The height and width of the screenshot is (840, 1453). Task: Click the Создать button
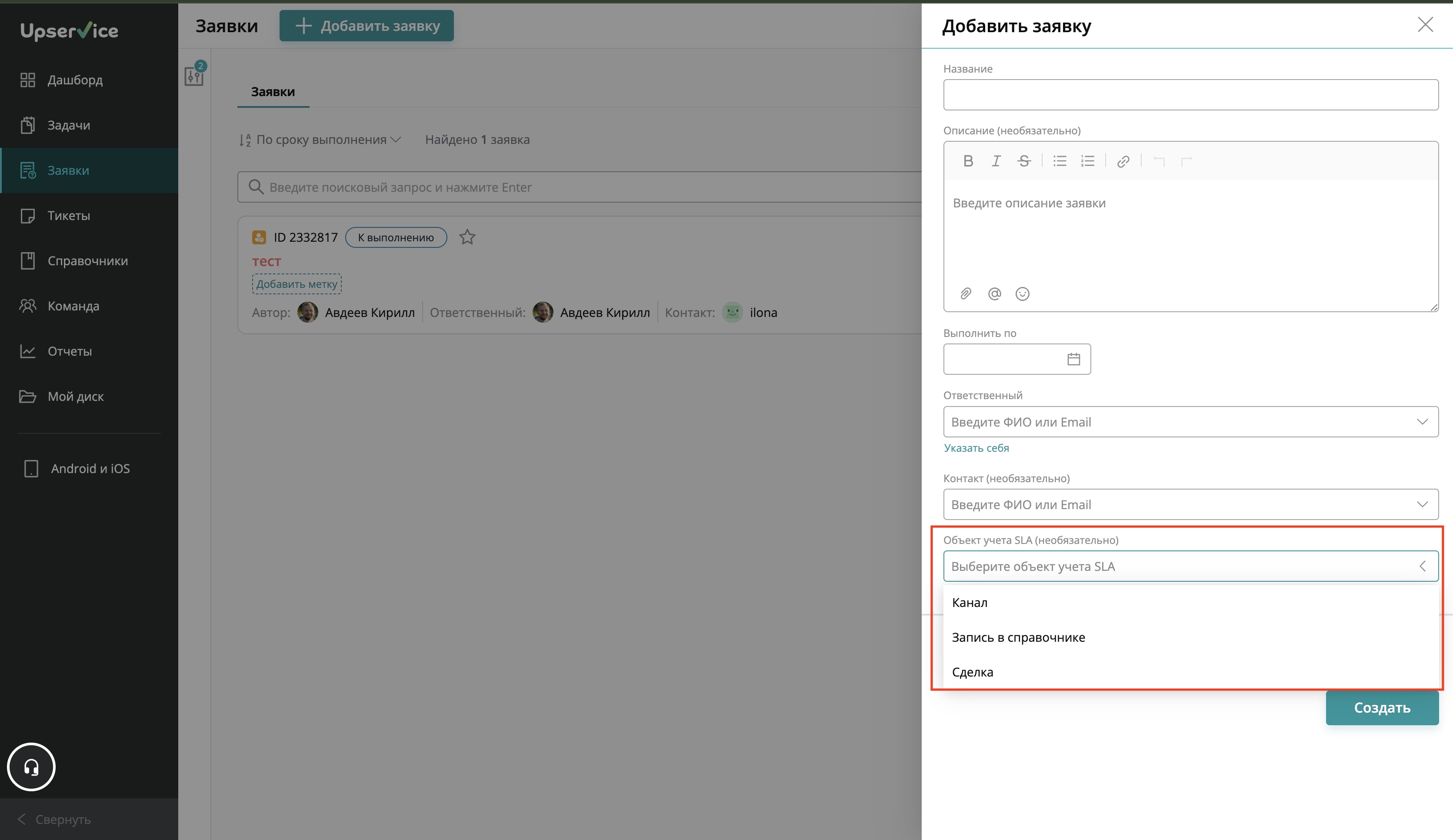(1382, 707)
